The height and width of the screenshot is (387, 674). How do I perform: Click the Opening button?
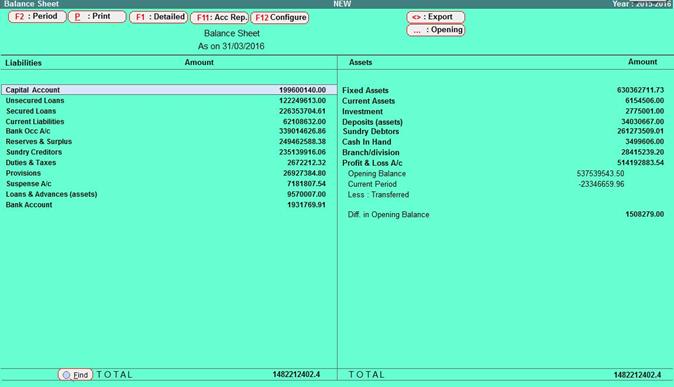coord(435,30)
